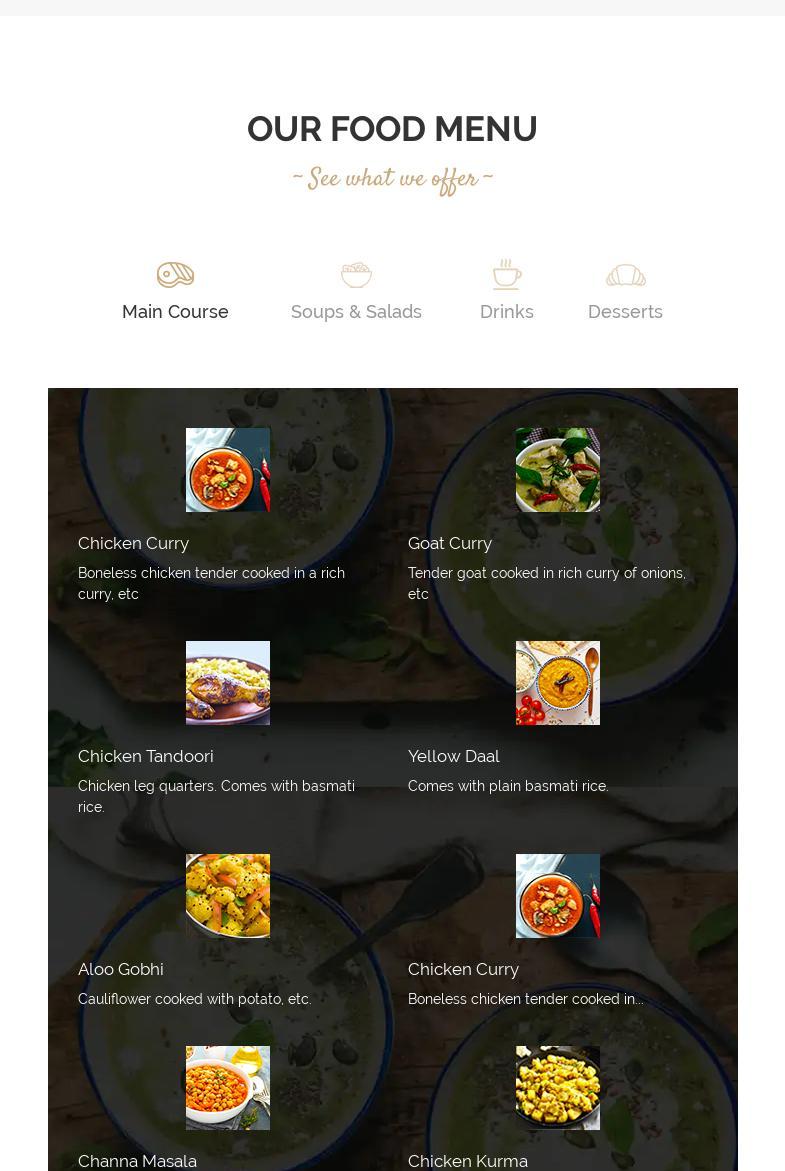Open the Aloo Gobhi dish picture
This screenshot has height=1171, width=785.
[228, 895]
